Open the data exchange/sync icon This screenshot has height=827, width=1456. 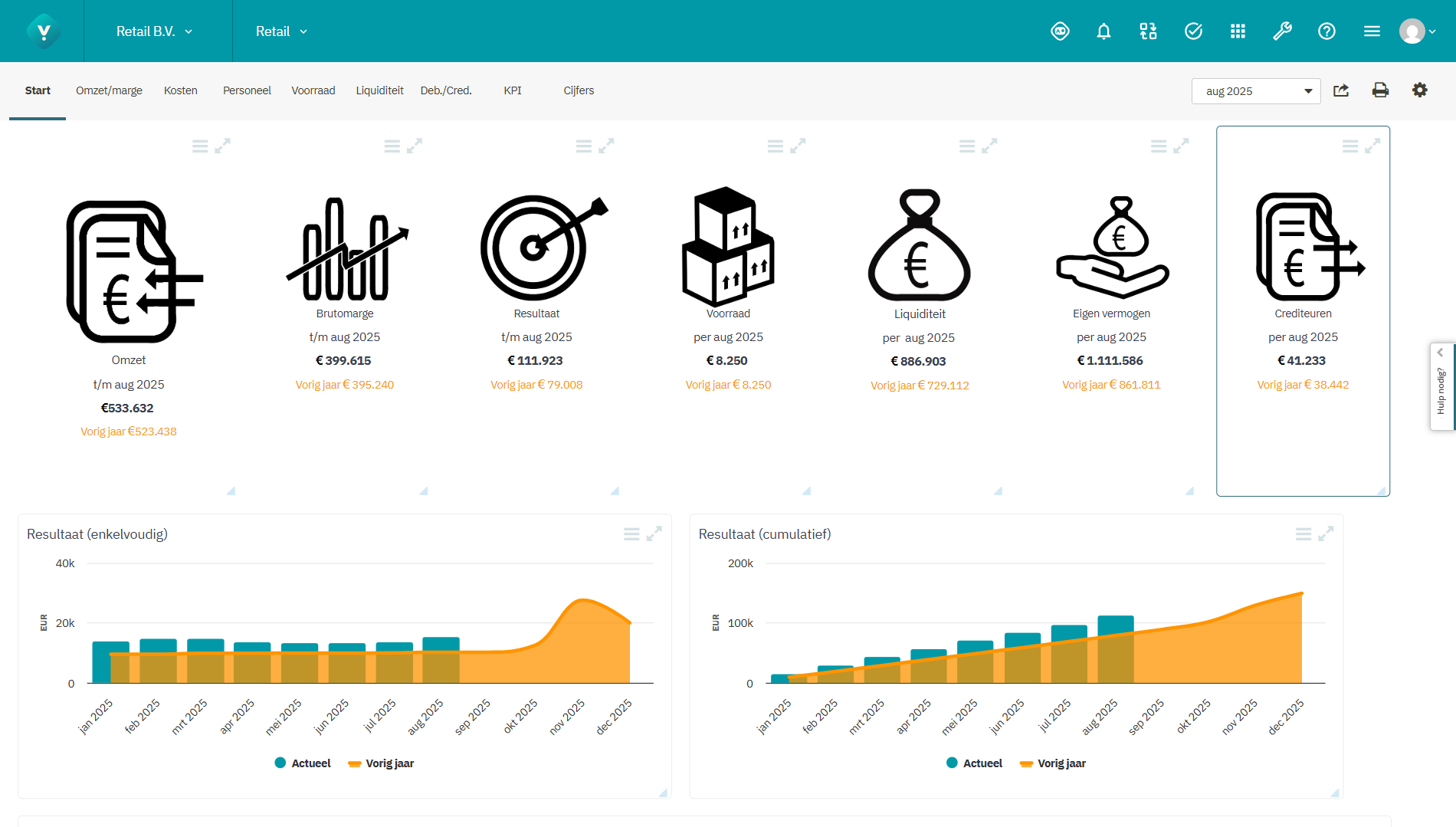point(1148,31)
